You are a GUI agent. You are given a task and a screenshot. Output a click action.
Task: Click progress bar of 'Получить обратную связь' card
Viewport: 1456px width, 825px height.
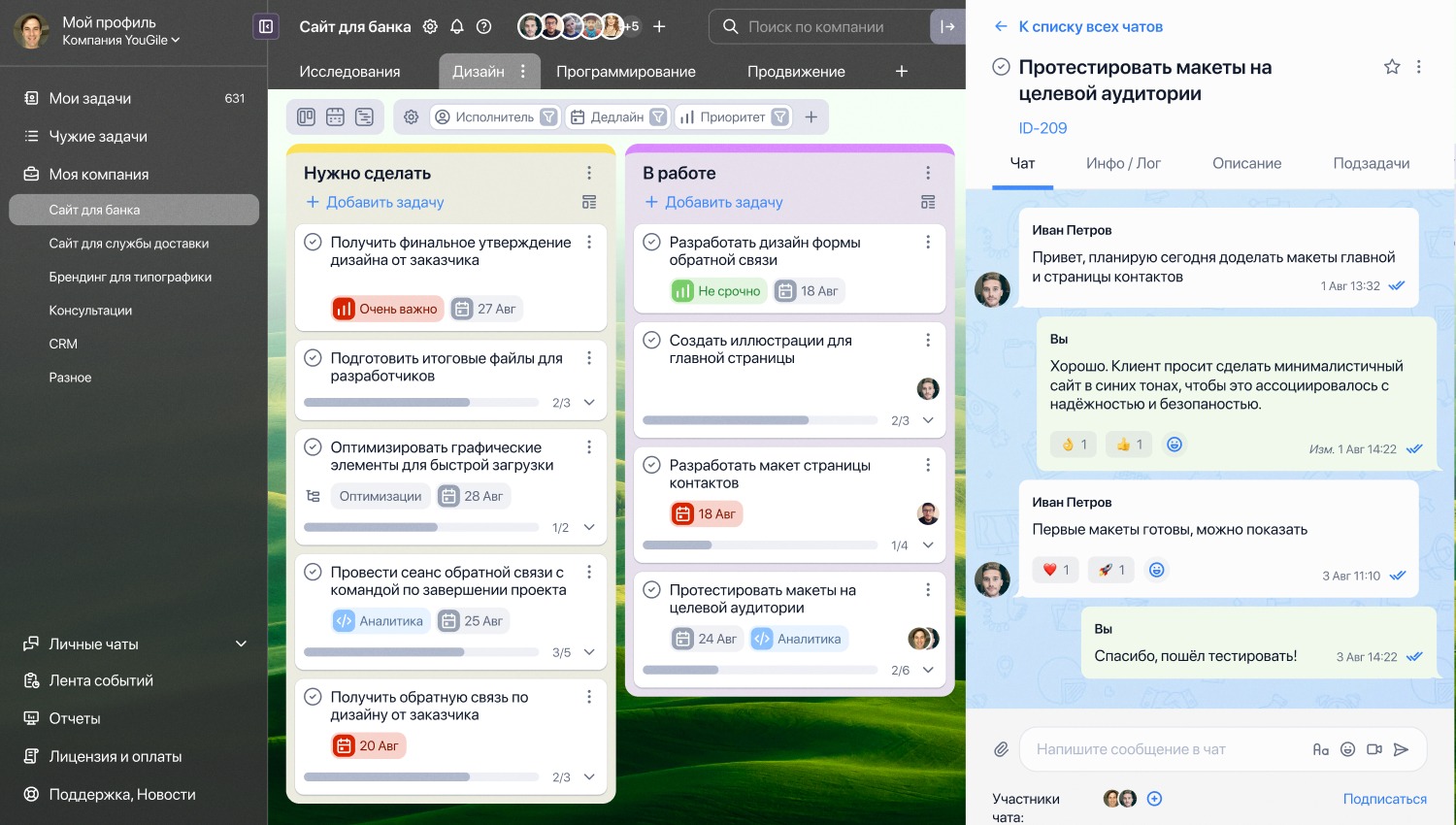[421, 776]
